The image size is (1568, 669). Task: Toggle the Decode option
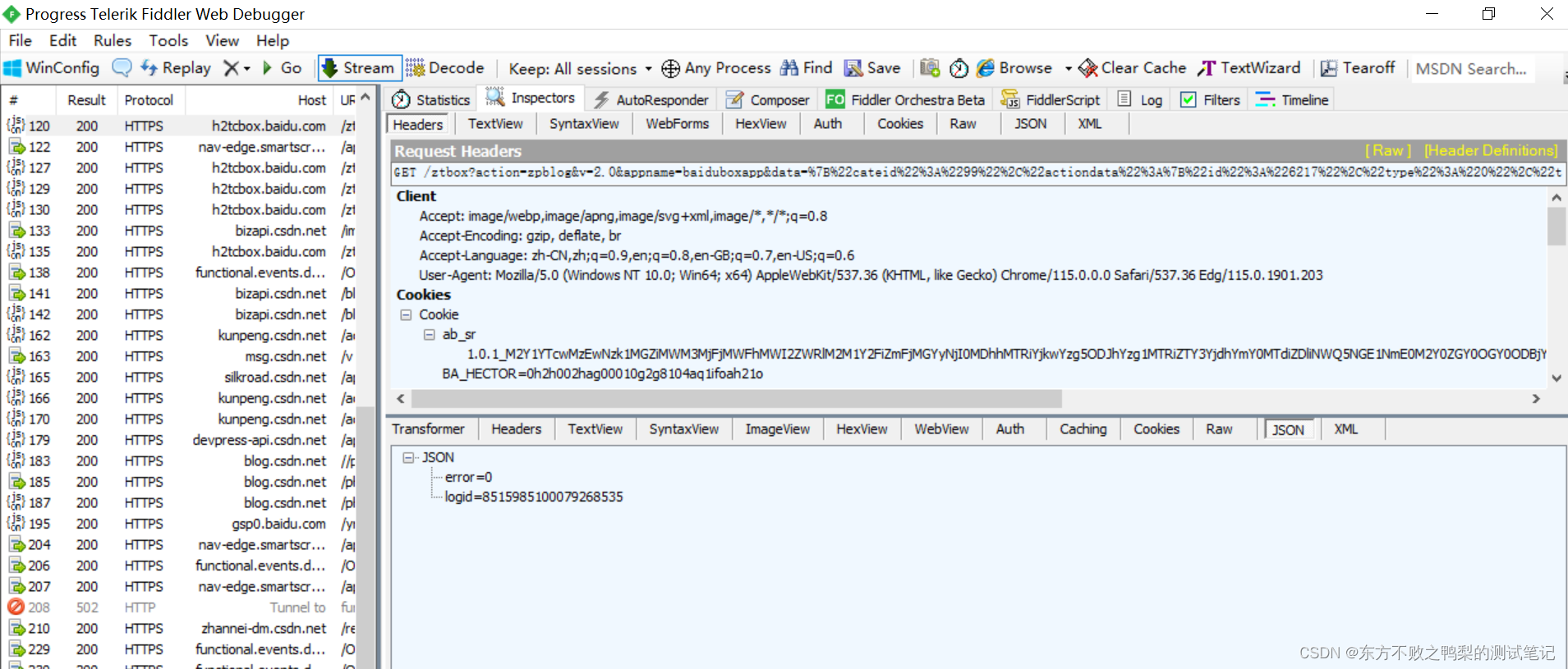click(445, 68)
